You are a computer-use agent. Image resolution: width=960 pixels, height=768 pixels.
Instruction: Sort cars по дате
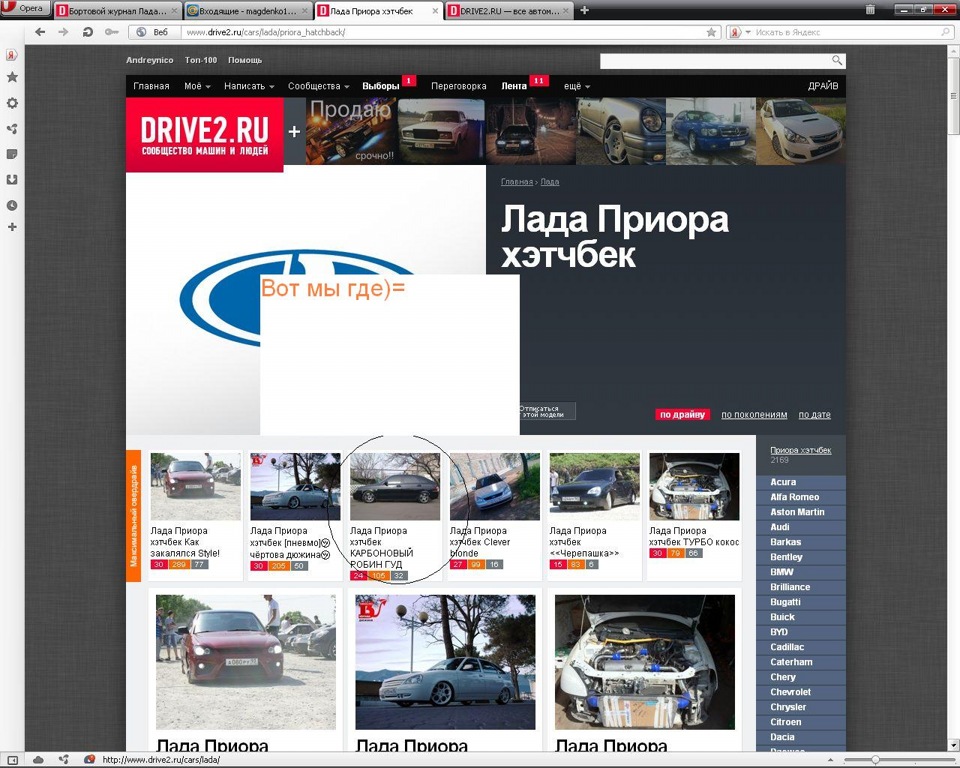tap(814, 415)
